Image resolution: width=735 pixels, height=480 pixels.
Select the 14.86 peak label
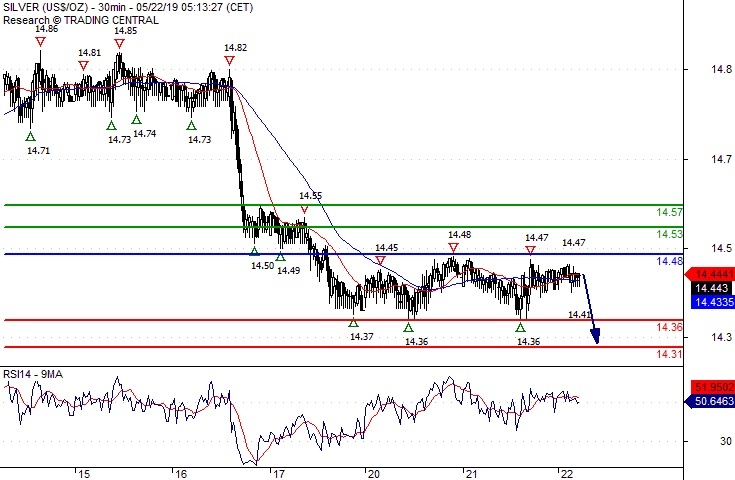[46, 29]
